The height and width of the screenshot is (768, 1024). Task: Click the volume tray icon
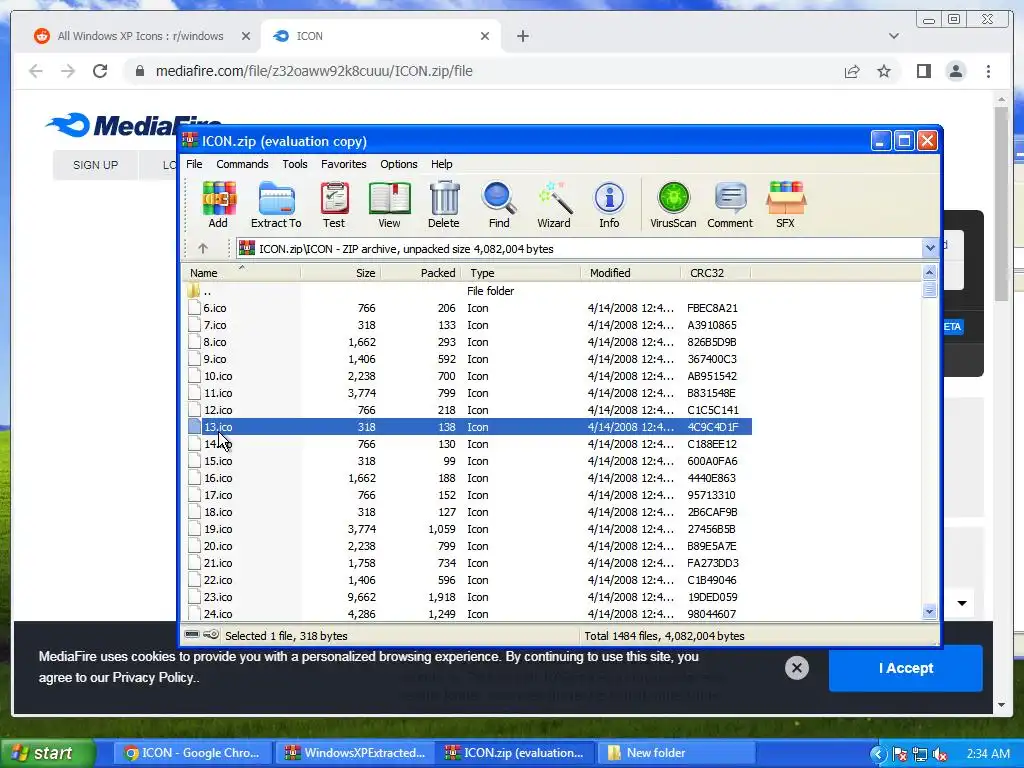click(940, 754)
